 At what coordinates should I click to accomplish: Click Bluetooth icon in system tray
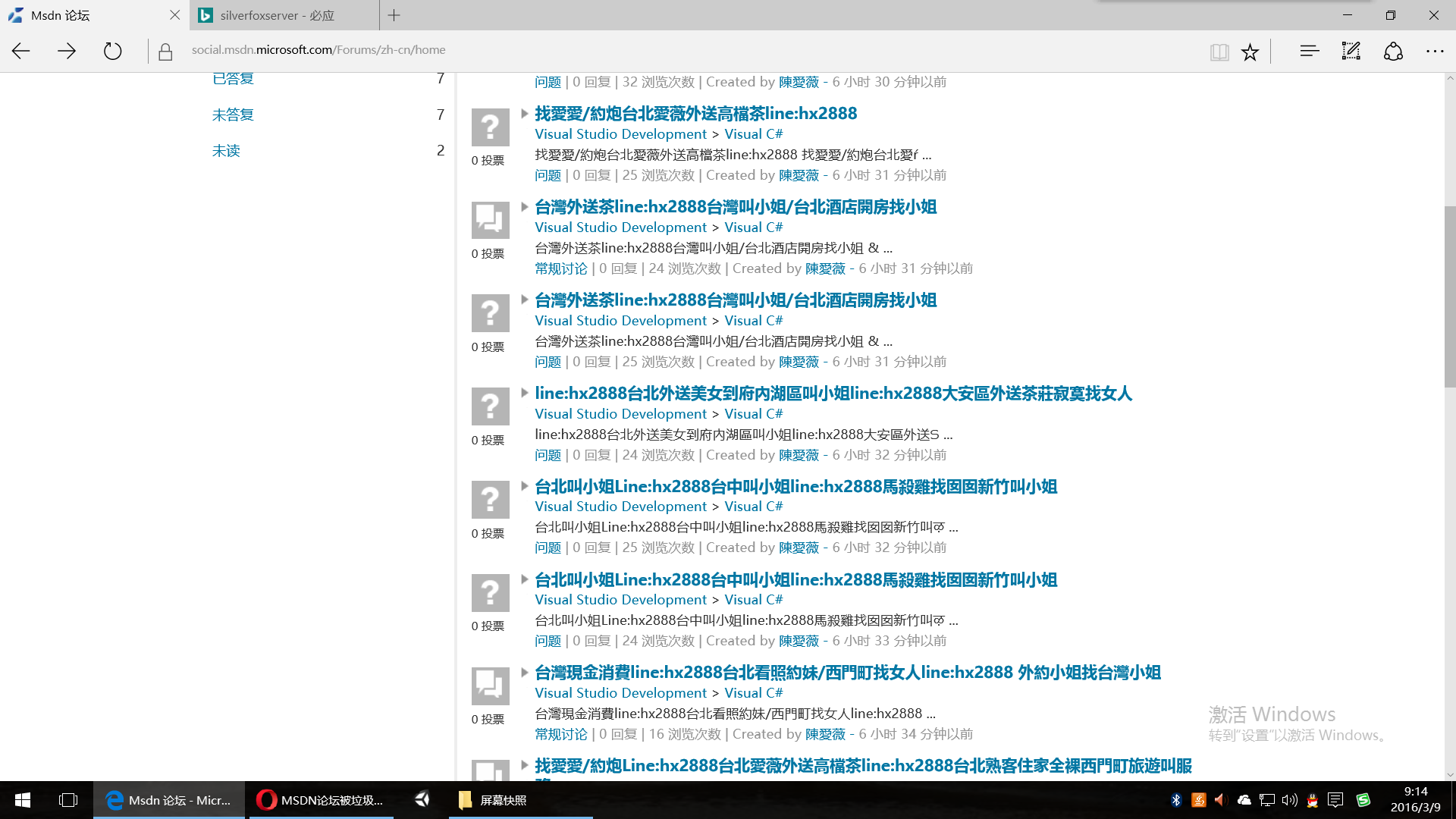[x=1176, y=800]
